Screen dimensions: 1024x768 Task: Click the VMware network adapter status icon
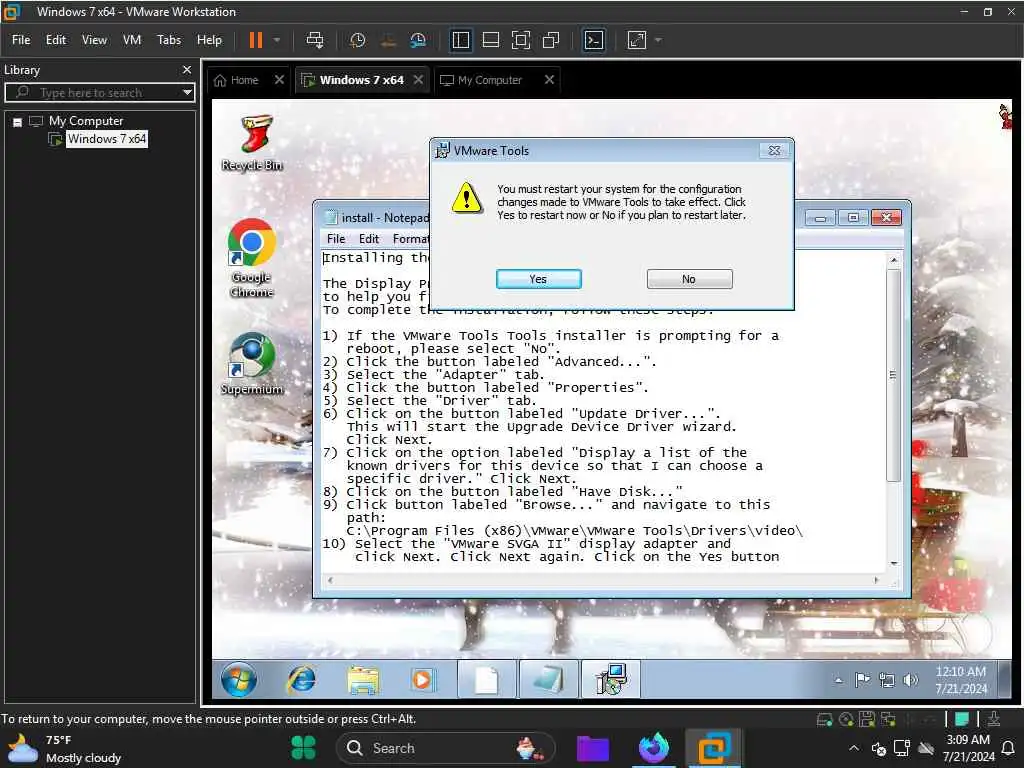point(888,720)
